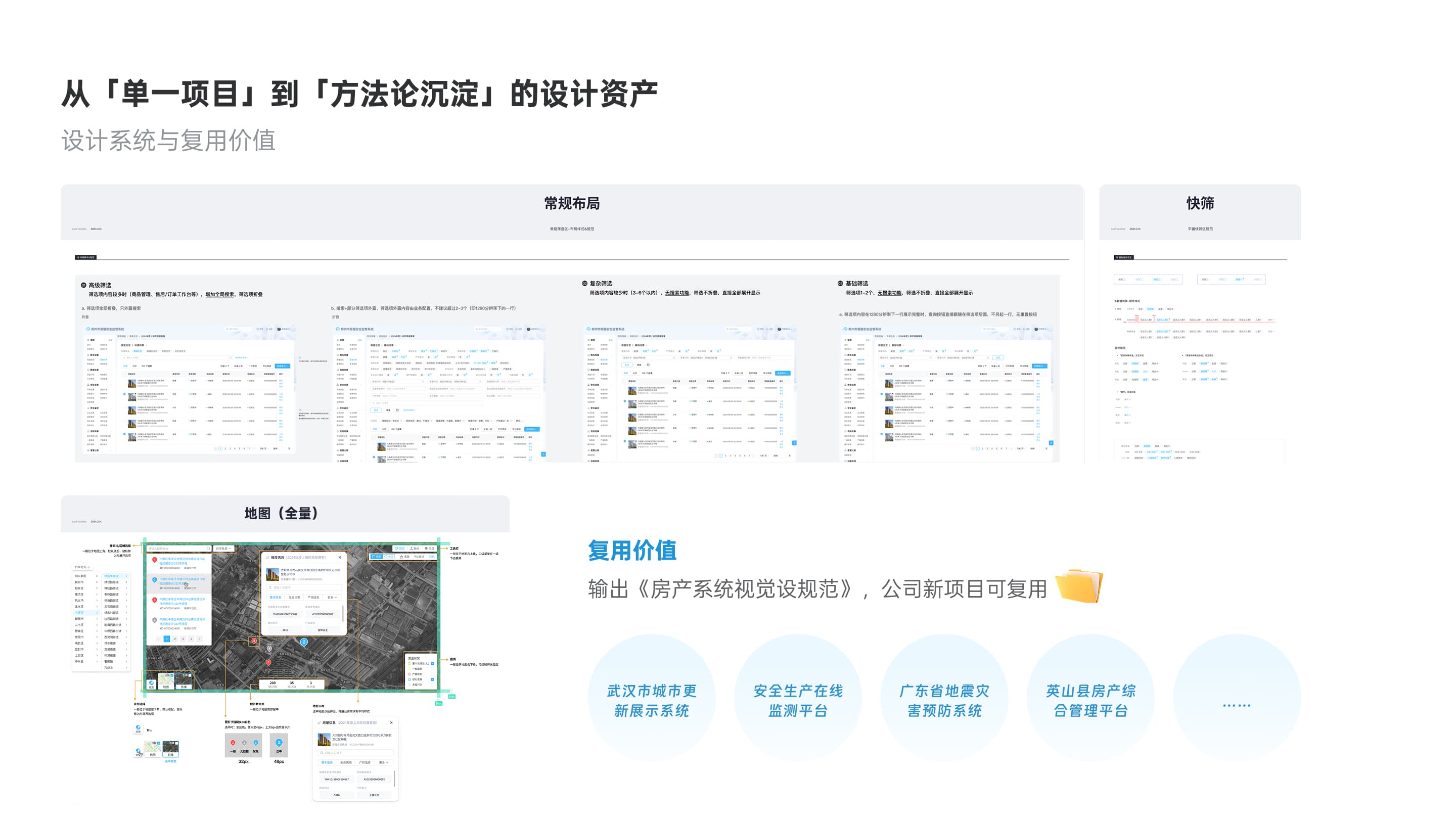Image resolution: width=1456 pixels, height=819 pixels.
Task: Collapse the standalone 白华社区 selector above the region list
Action: [82, 567]
